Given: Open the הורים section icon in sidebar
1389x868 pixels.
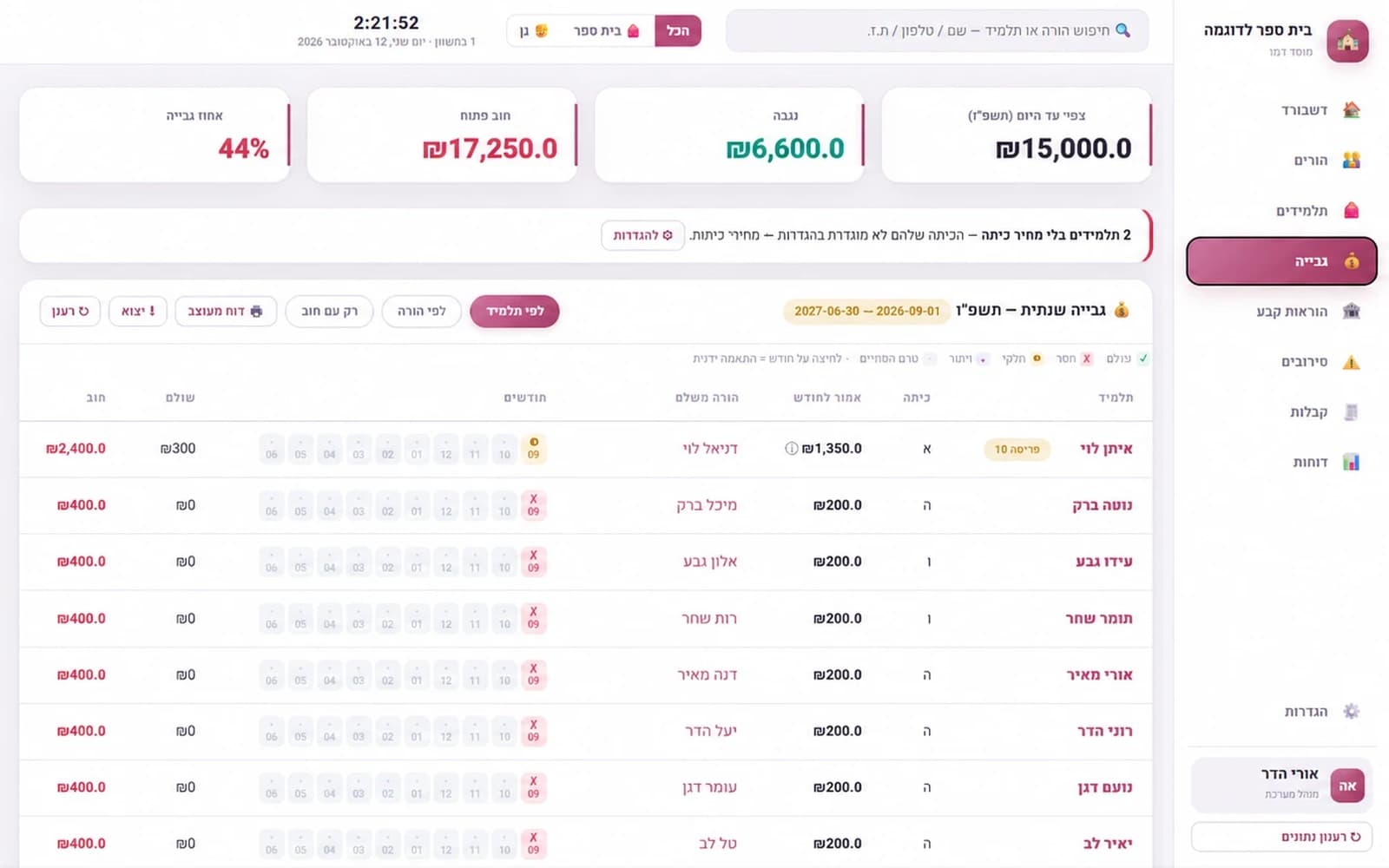Looking at the screenshot, I should 1351,161.
